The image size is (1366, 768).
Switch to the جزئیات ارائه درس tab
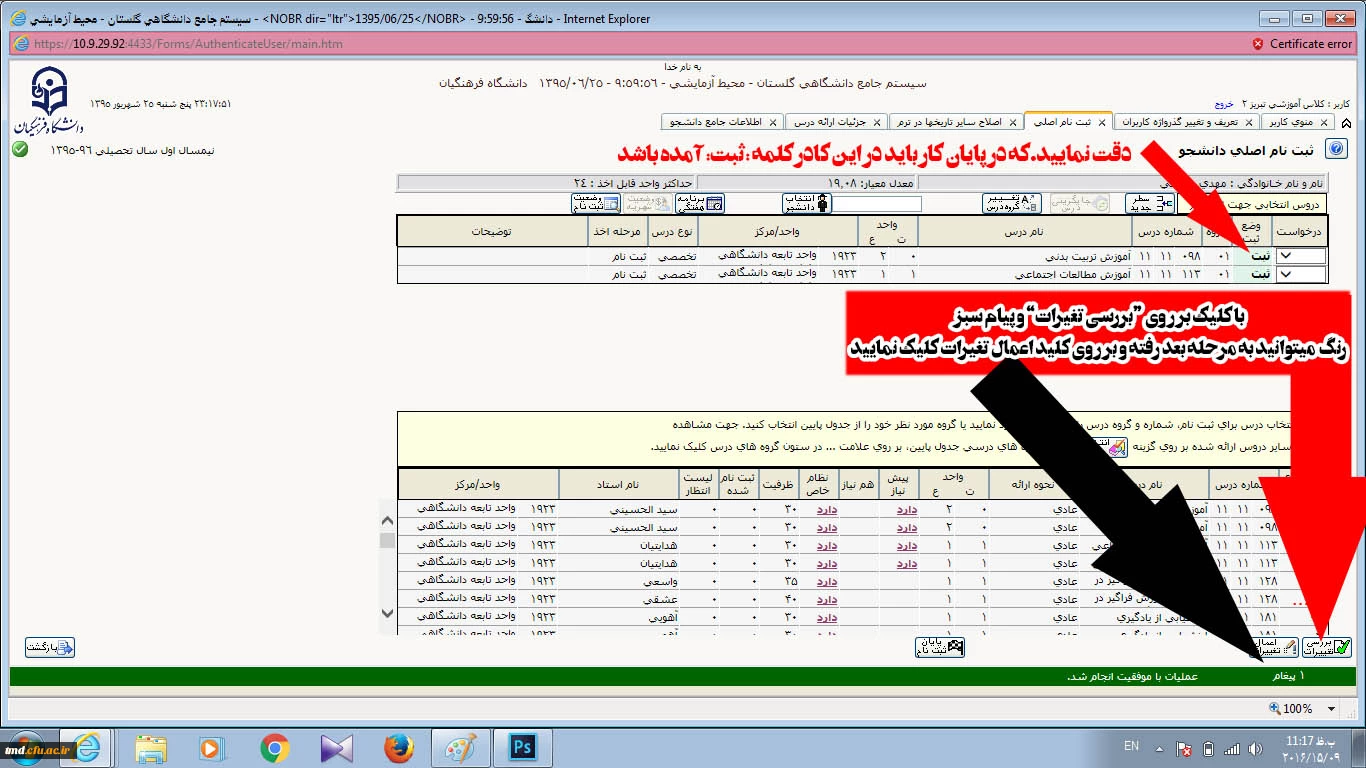(829, 122)
